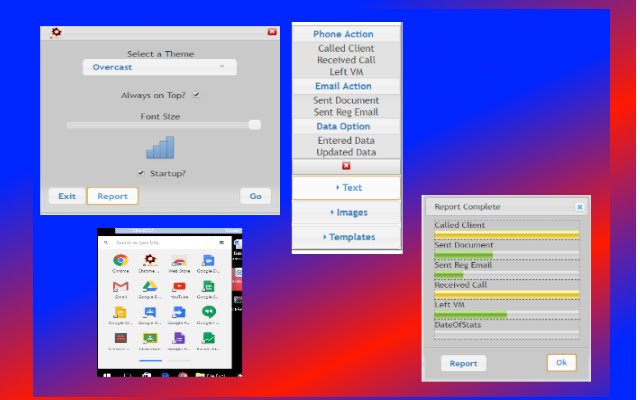
Task: Click the Sent Reg Email progress bar
Action: tap(507, 275)
